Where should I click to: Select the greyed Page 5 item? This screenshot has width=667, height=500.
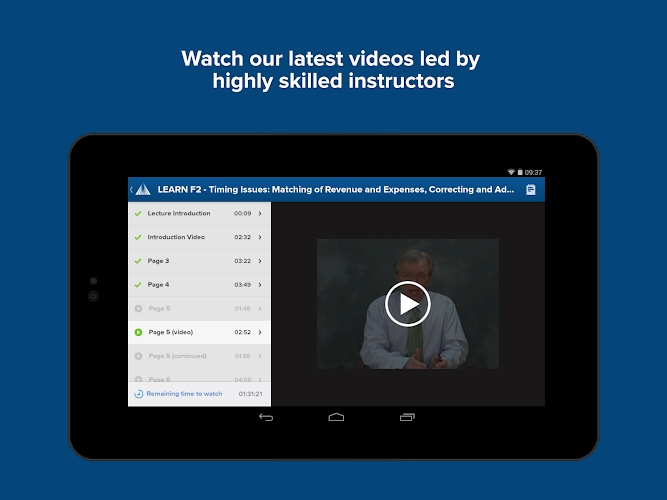199,309
